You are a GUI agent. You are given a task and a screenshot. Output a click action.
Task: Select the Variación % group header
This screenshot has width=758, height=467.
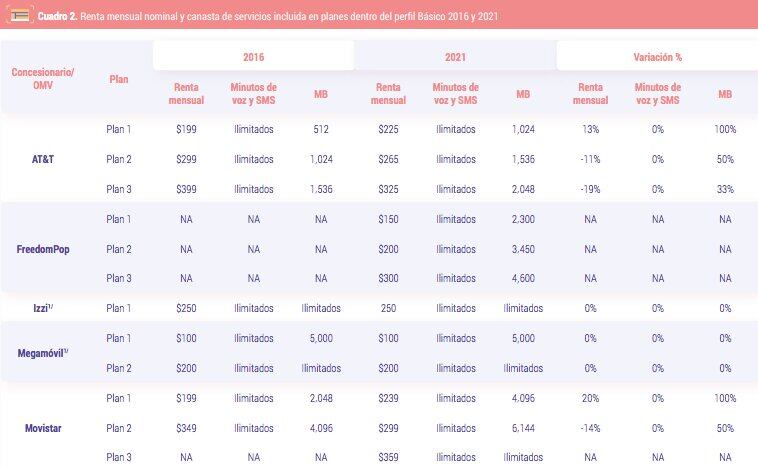657,56
